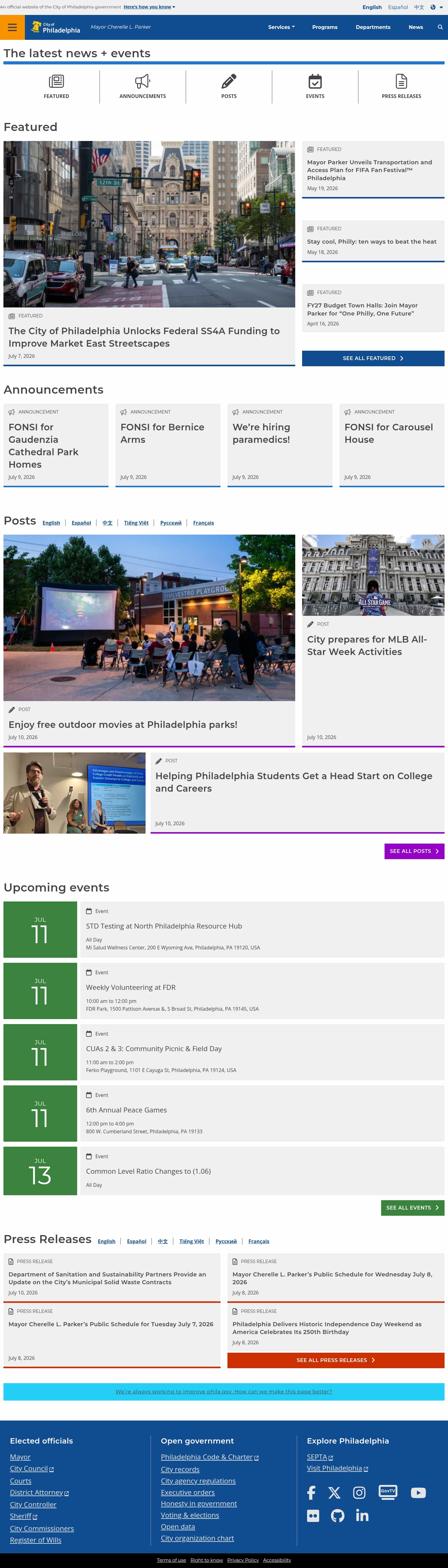Open FONSI for Carousel House announcement
Screen dimensions: 448x1568
(392, 445)
